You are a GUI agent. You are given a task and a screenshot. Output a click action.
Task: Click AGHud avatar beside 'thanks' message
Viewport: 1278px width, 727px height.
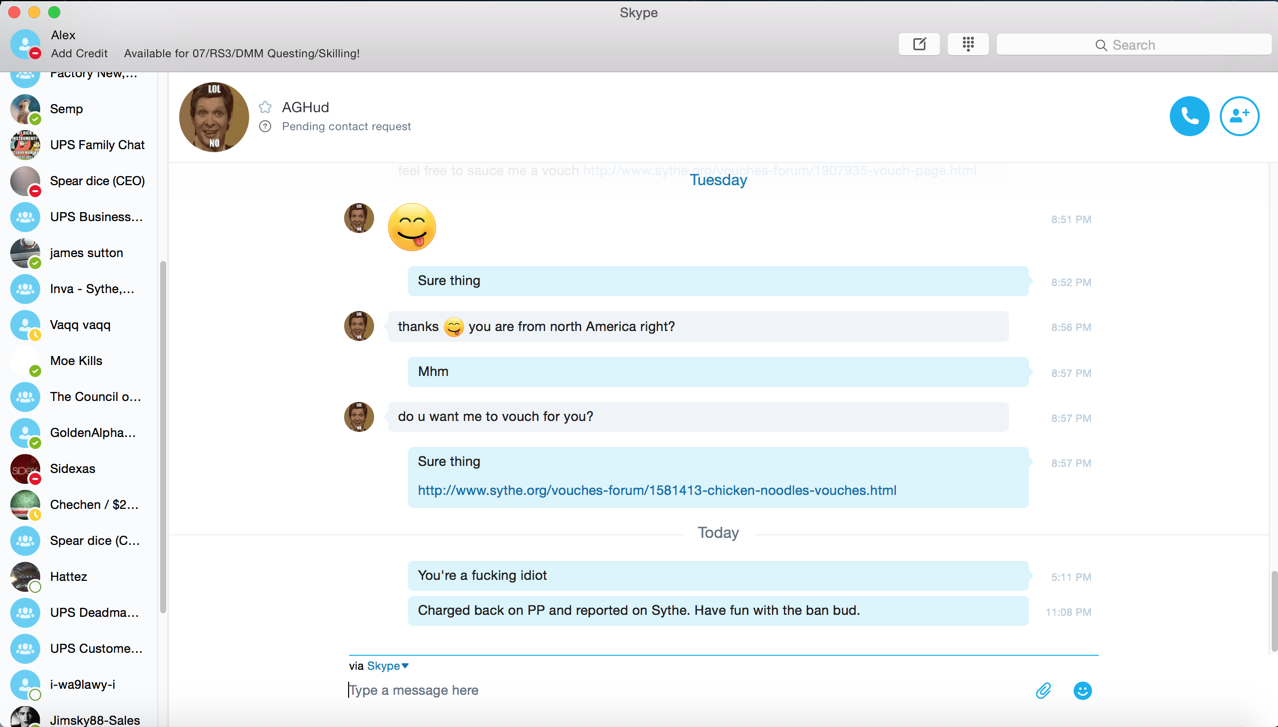359,326
